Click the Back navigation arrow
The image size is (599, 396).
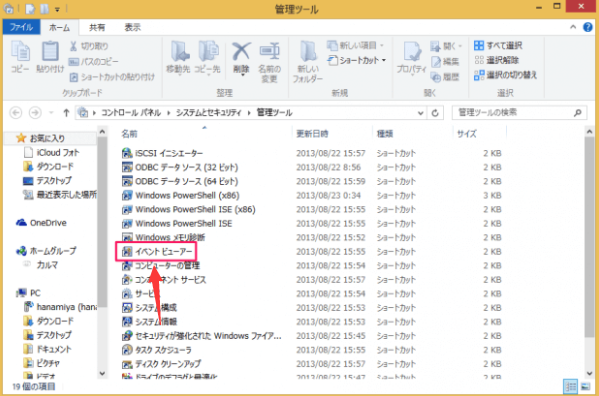coord(16,113)
